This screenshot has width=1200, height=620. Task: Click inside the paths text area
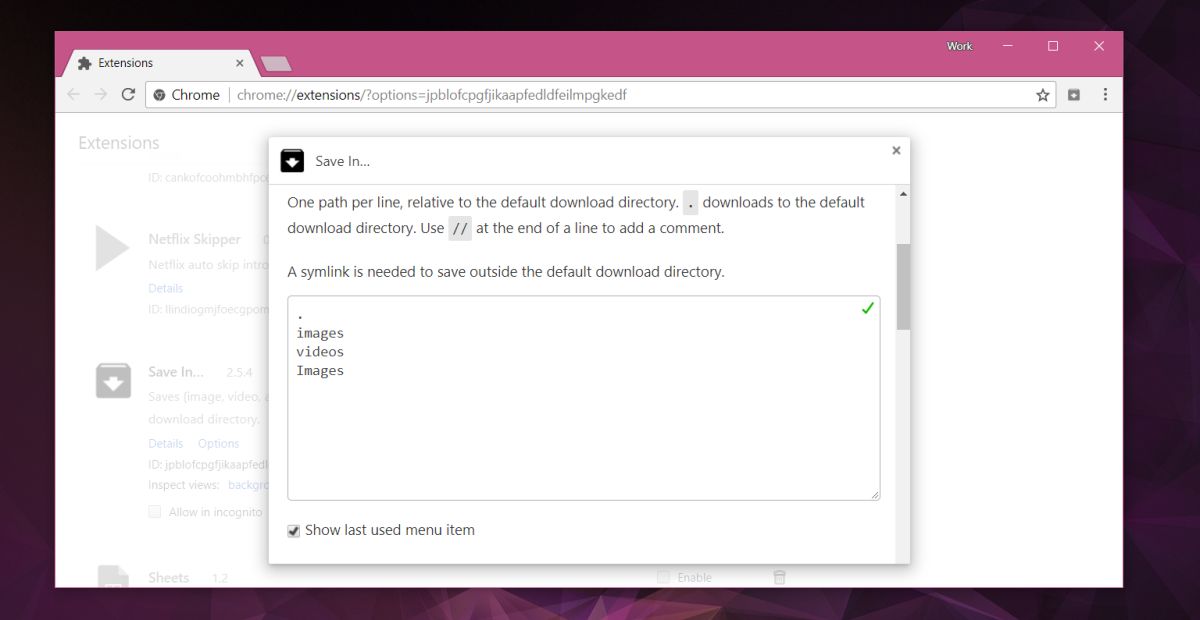pyautogui.click(x=584, y=398)
